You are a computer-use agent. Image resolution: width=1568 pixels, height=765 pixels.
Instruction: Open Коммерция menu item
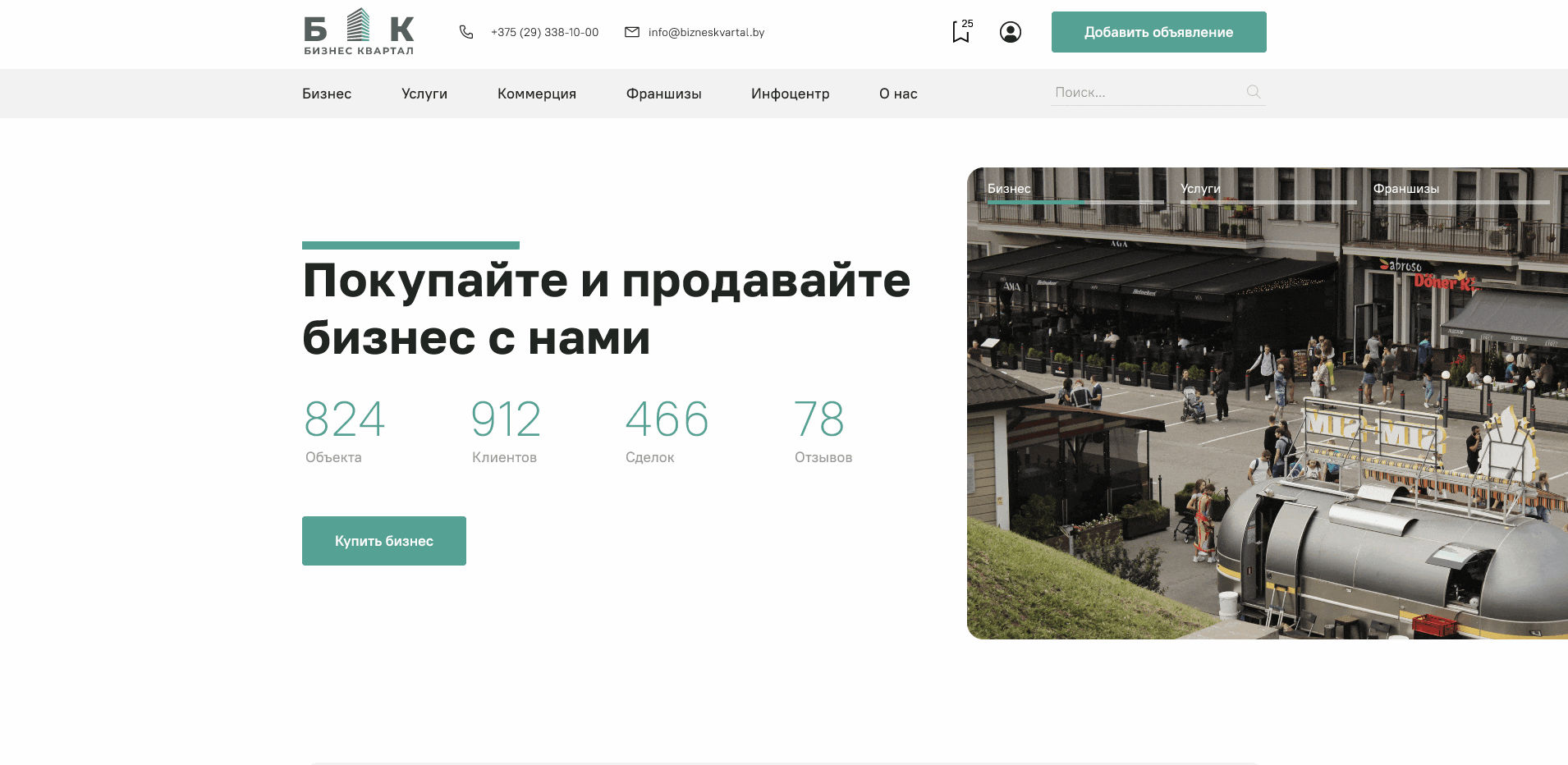(537, 94)
